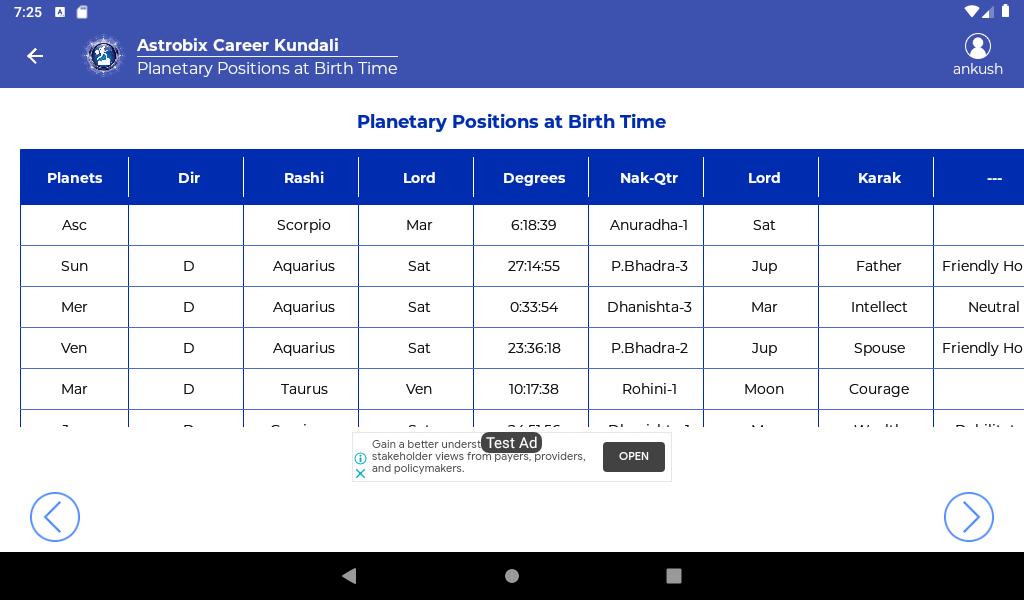The height and width of the screenshot is (600, 1024).
Task: Click degrees value 27:14:55
Action: (x=534, y=266)
